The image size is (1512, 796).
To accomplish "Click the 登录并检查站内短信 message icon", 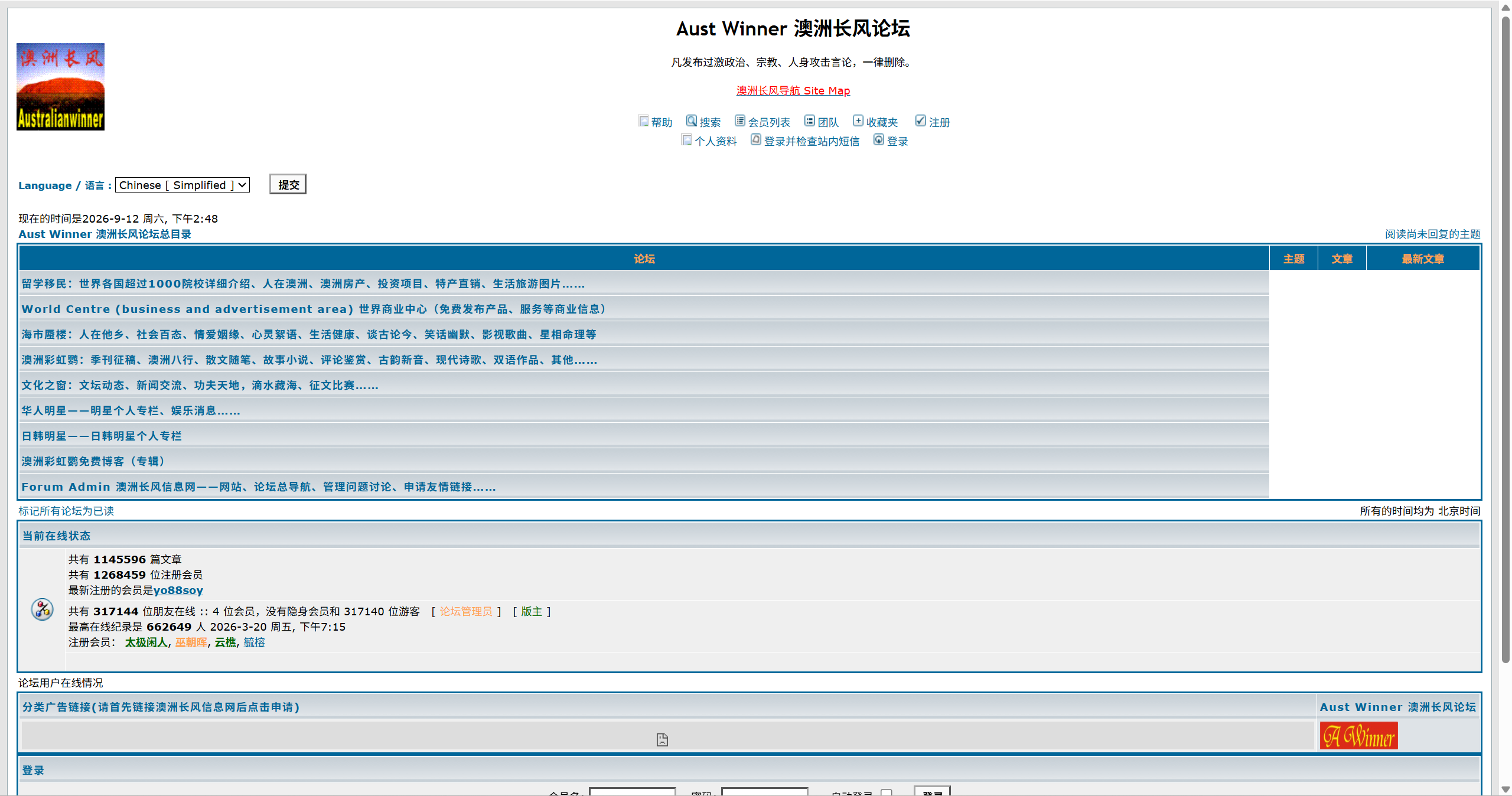I will 756,140.
